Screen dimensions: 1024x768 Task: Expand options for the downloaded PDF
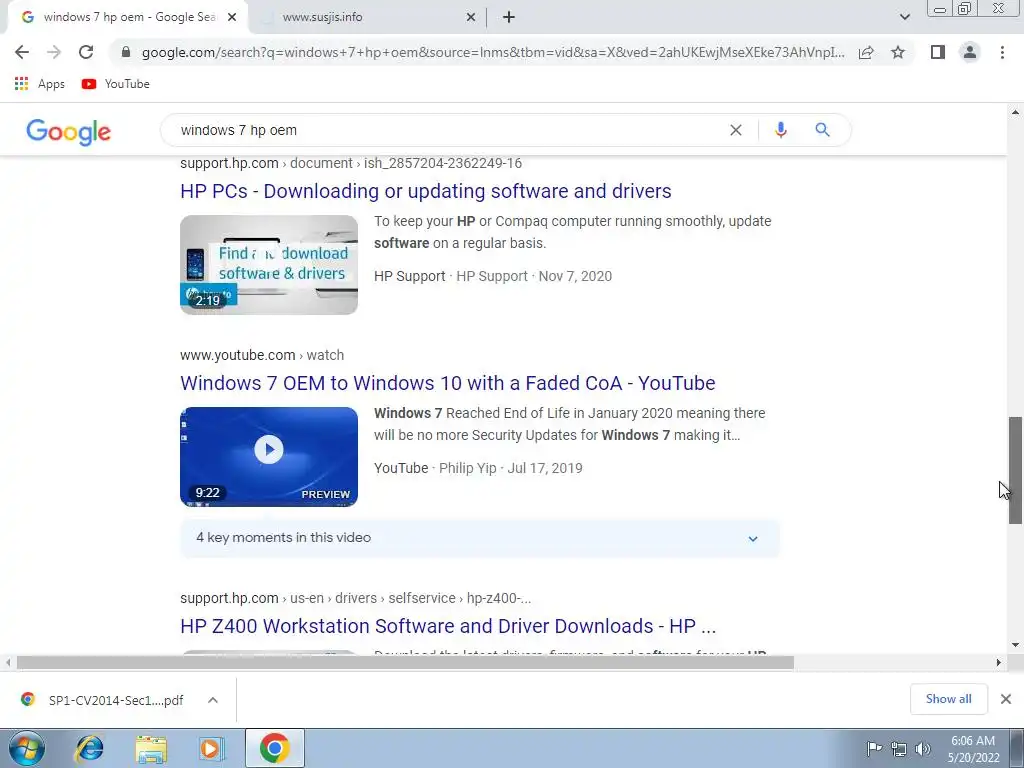coord(213,700)
